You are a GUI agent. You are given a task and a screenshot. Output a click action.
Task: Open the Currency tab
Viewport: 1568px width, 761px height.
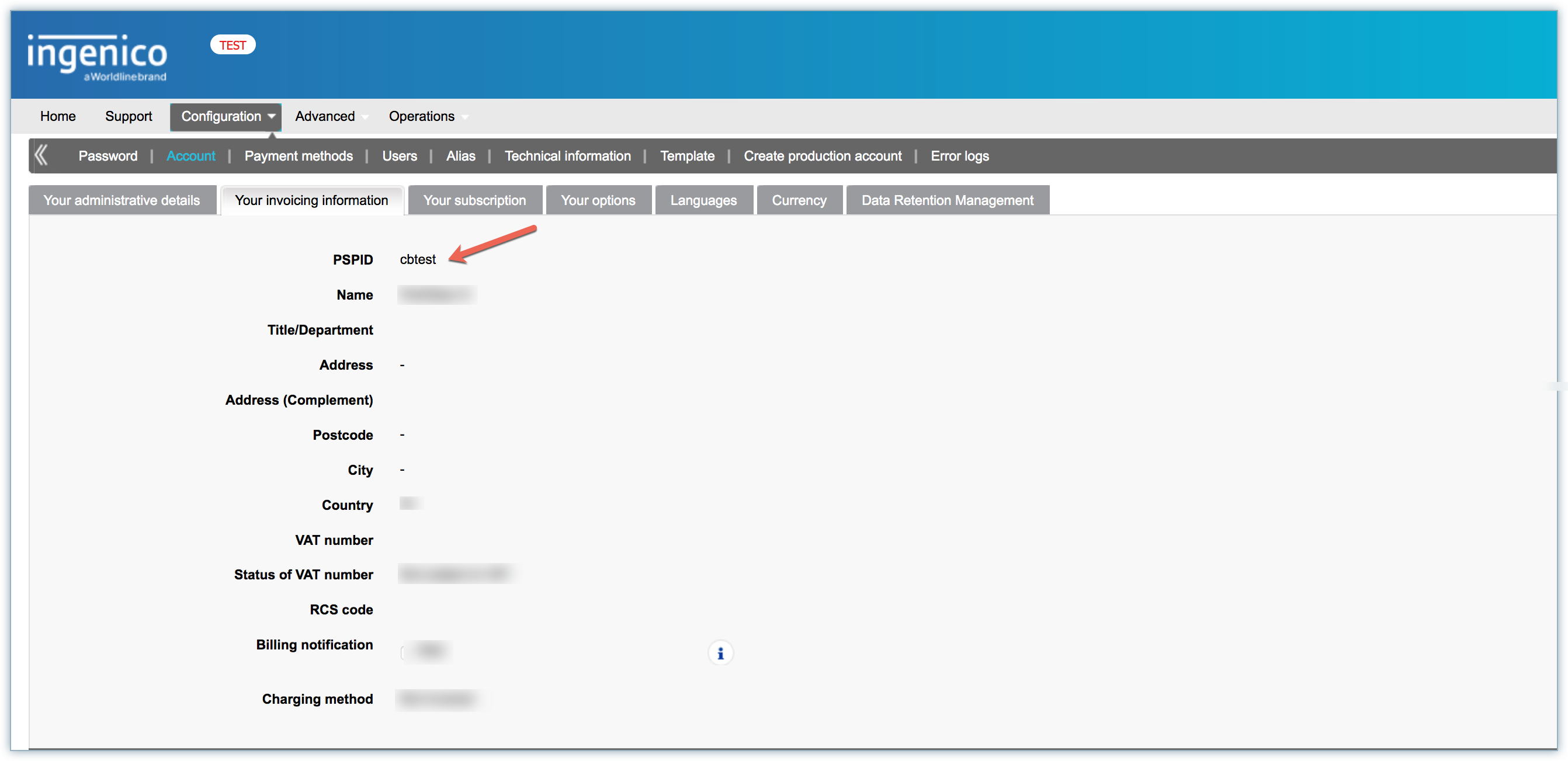pos(799,200)
